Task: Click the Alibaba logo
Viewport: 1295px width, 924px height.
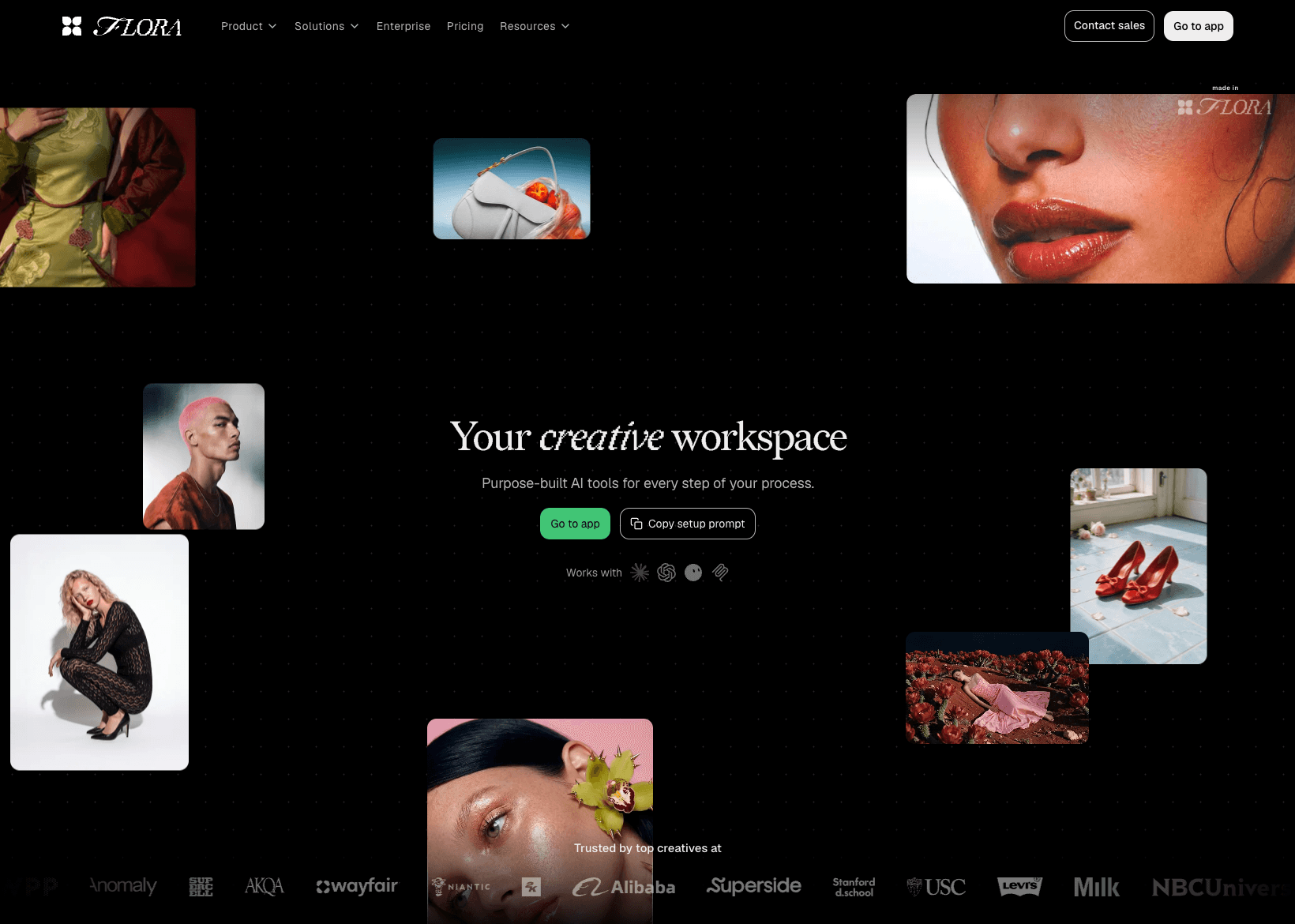Action: coord(624,887)
